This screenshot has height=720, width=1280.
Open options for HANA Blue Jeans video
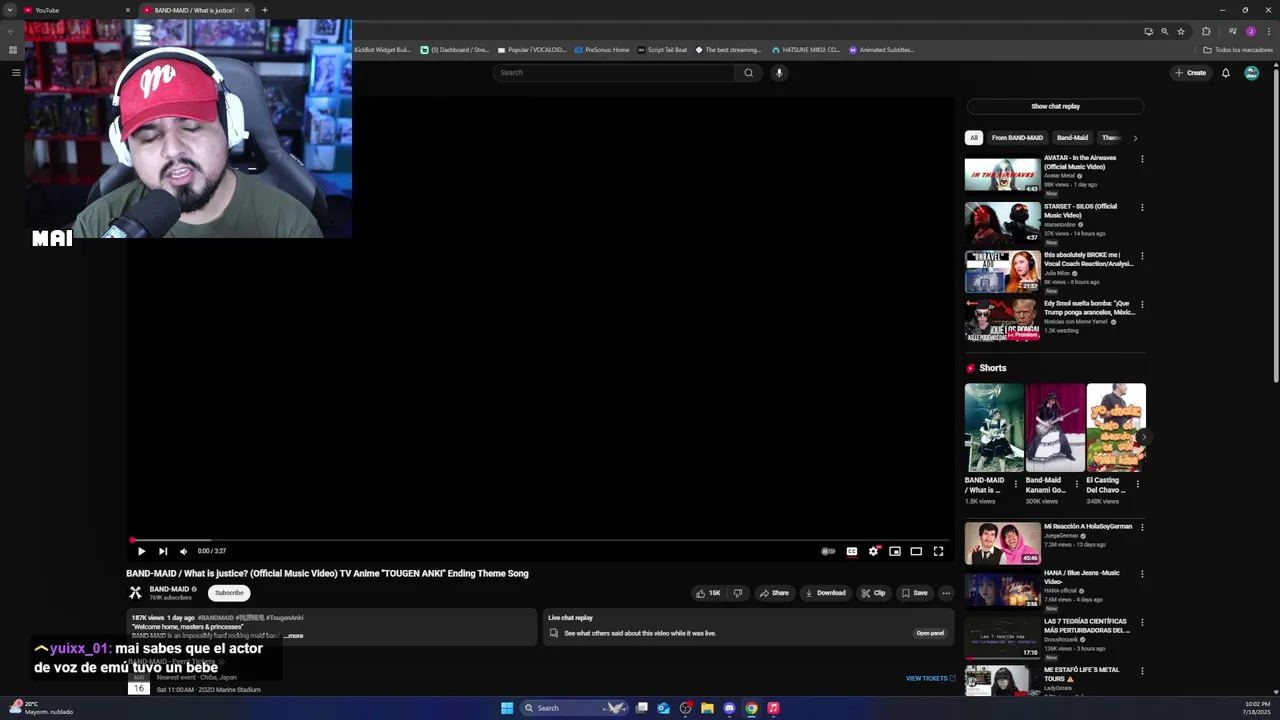coord(1142,574)
